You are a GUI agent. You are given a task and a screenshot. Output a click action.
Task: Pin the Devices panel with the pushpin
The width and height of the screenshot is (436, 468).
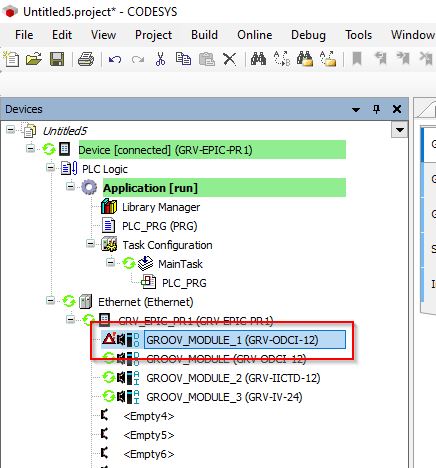[377, 109]
